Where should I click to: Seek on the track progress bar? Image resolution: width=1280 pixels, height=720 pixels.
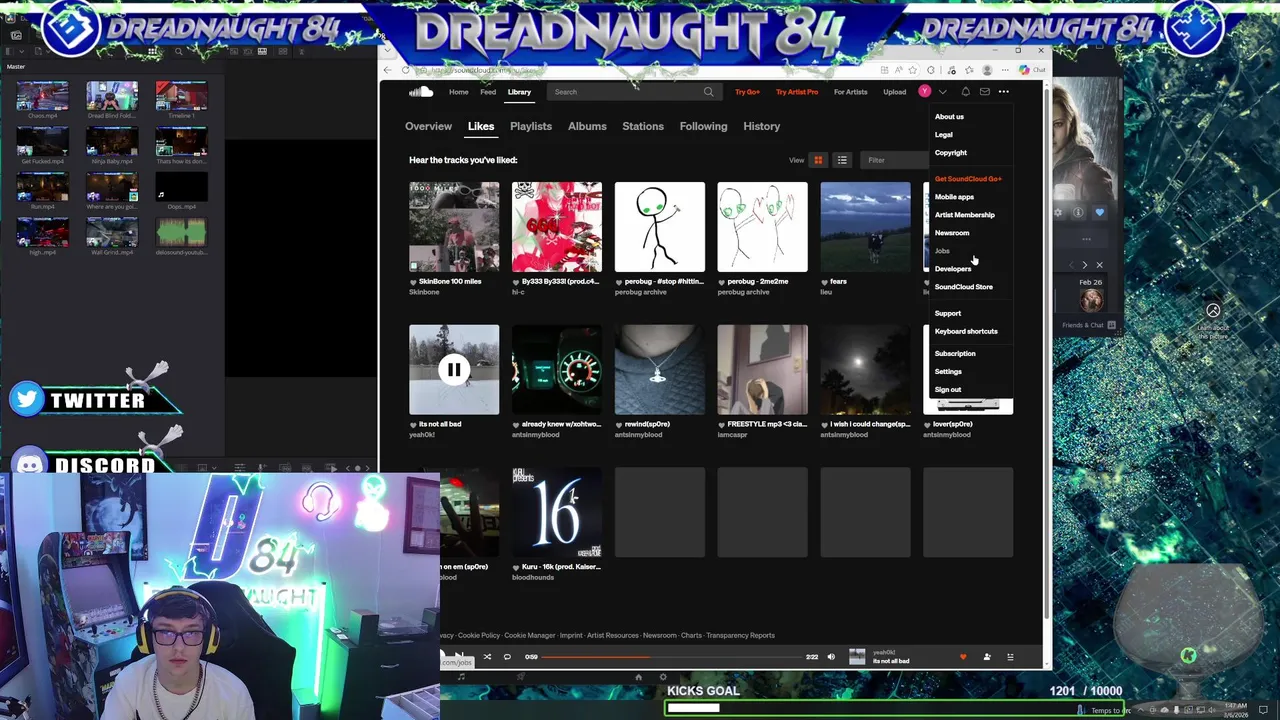[x=672, y=657]
